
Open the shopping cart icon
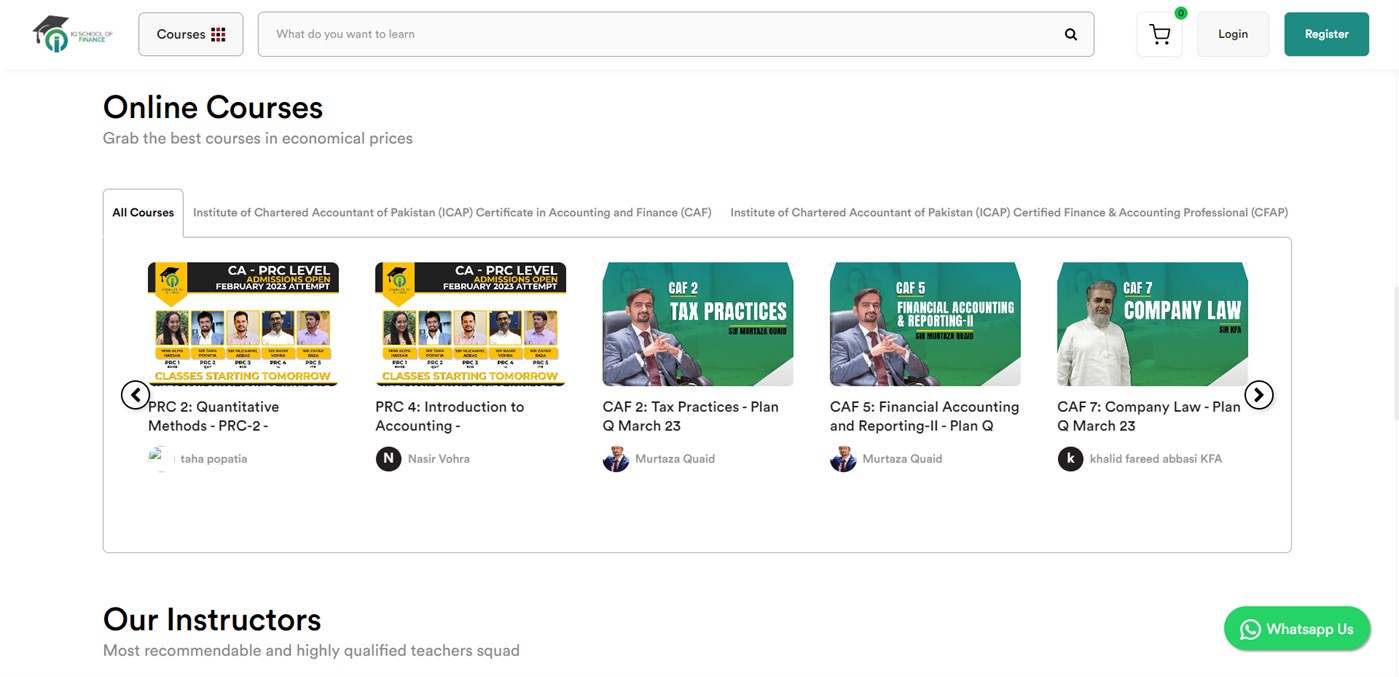1159,35
